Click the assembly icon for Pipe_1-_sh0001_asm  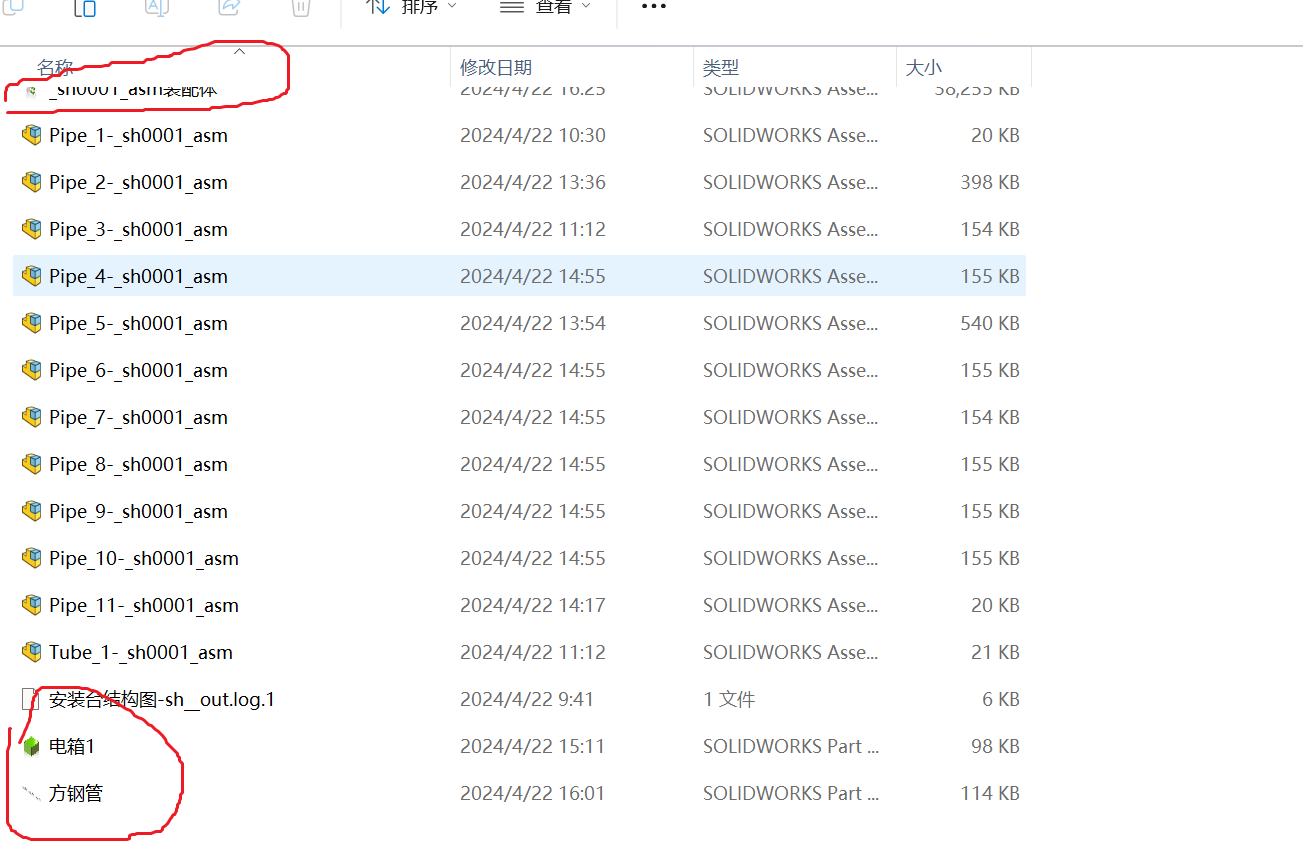click(x=32, y=135)
